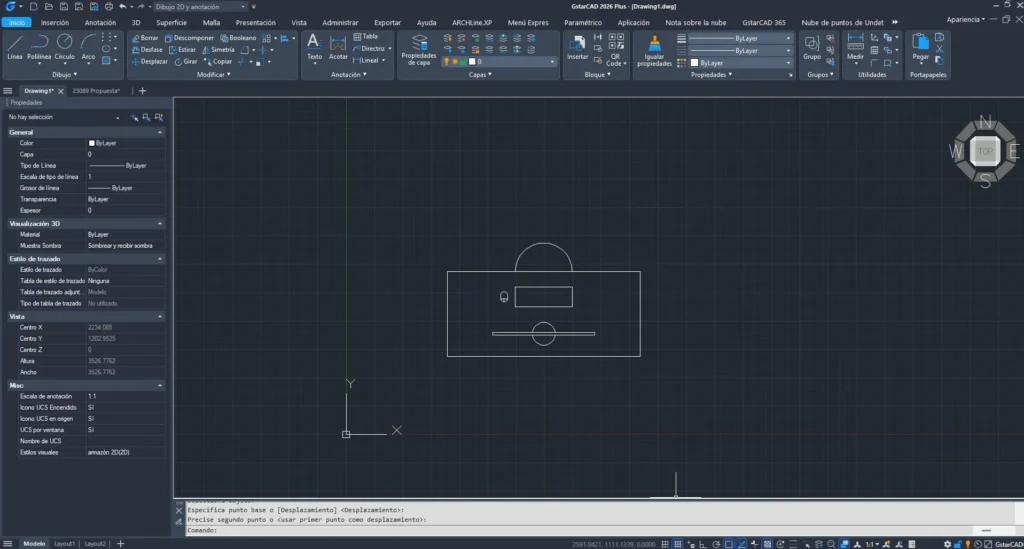
Task: Toggle object snap tracking in status bar
Action: [x=742, y=543]
